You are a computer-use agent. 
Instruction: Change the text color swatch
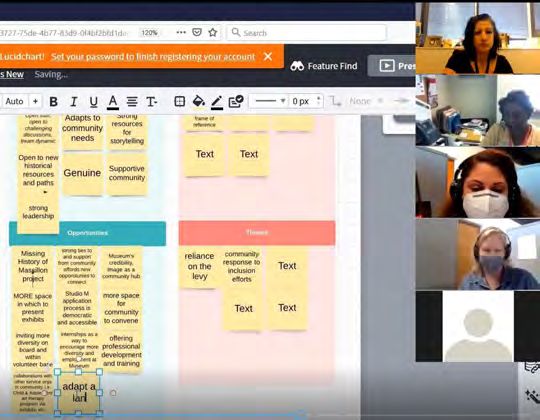[x=113, y=102]
